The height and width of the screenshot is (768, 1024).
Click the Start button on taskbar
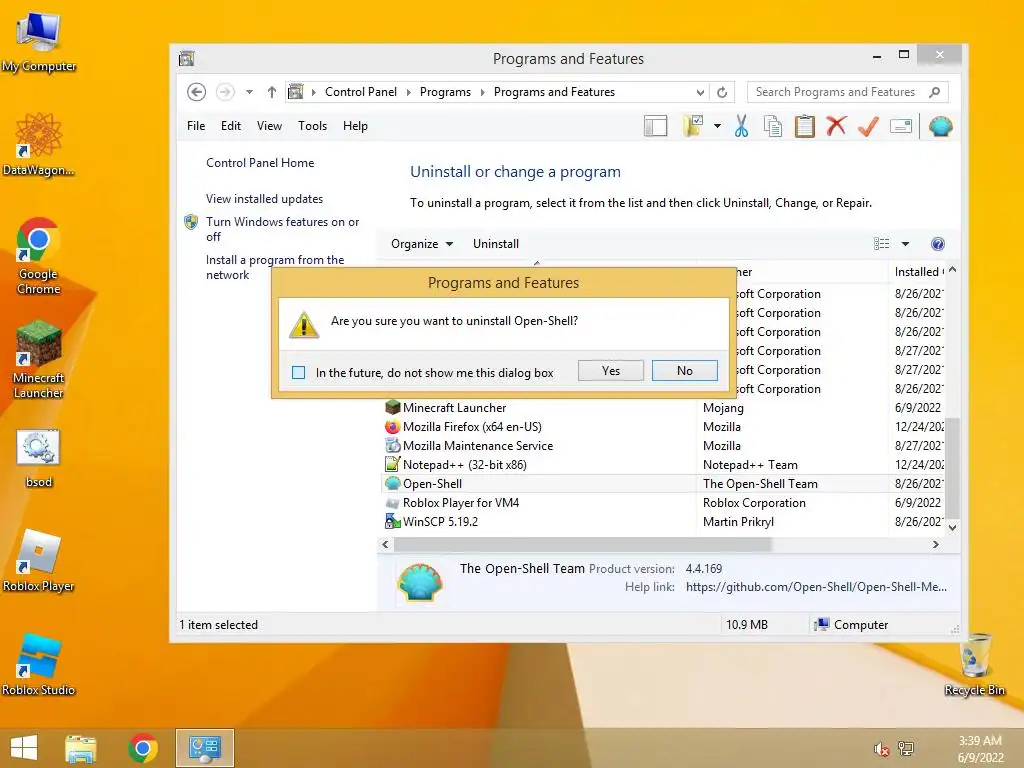click(x=24, y=748)
